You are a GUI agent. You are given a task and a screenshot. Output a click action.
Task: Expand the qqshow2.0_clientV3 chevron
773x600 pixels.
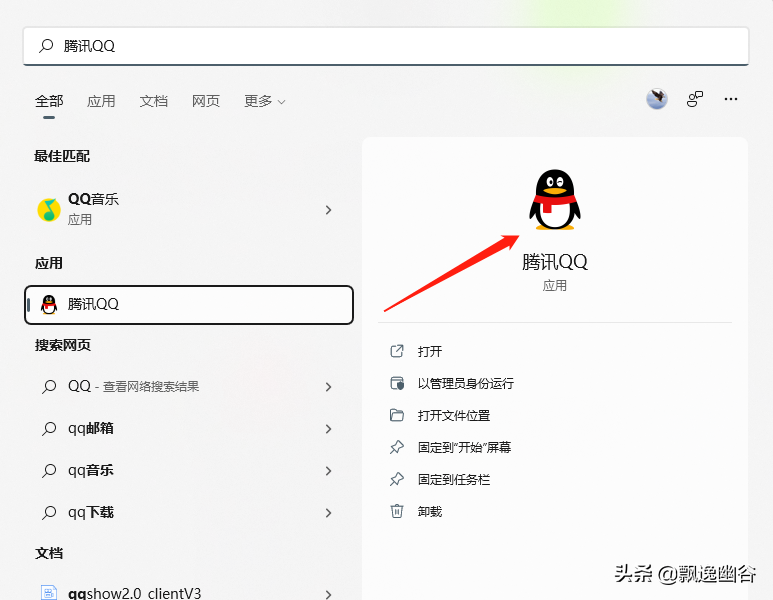[328, 595]
